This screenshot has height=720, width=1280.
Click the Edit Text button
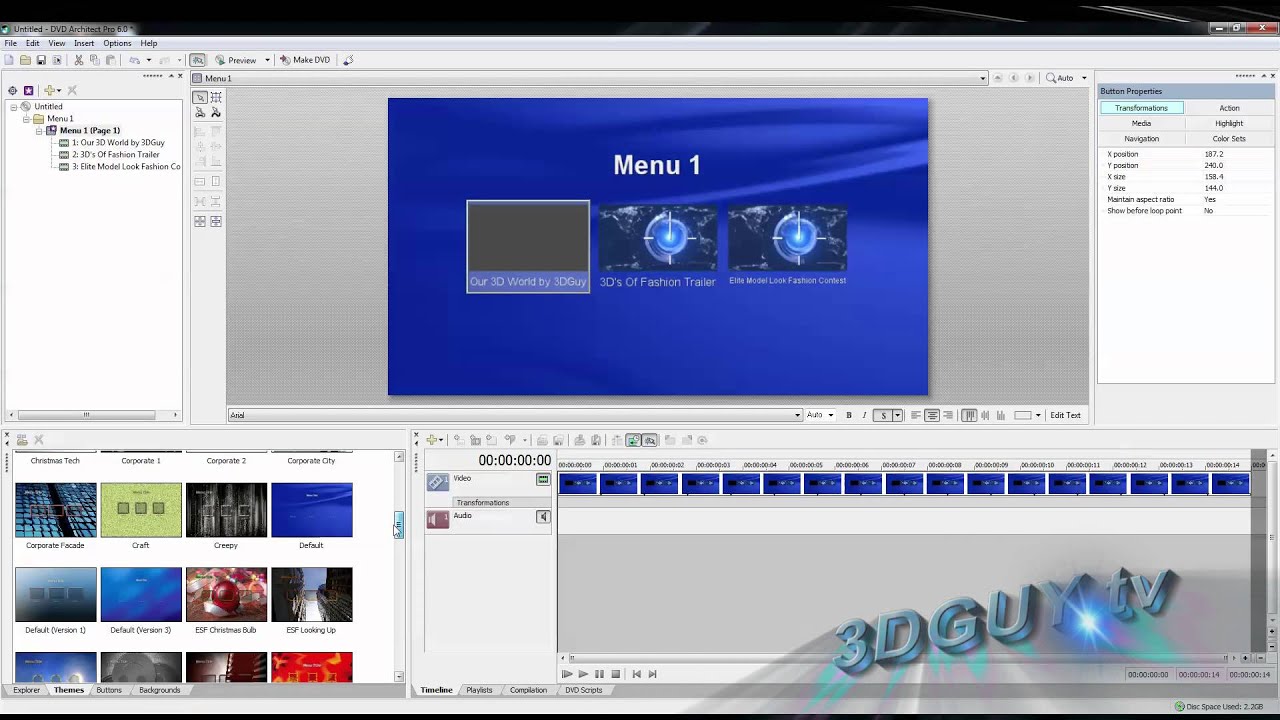click(x=1065, y=415)
